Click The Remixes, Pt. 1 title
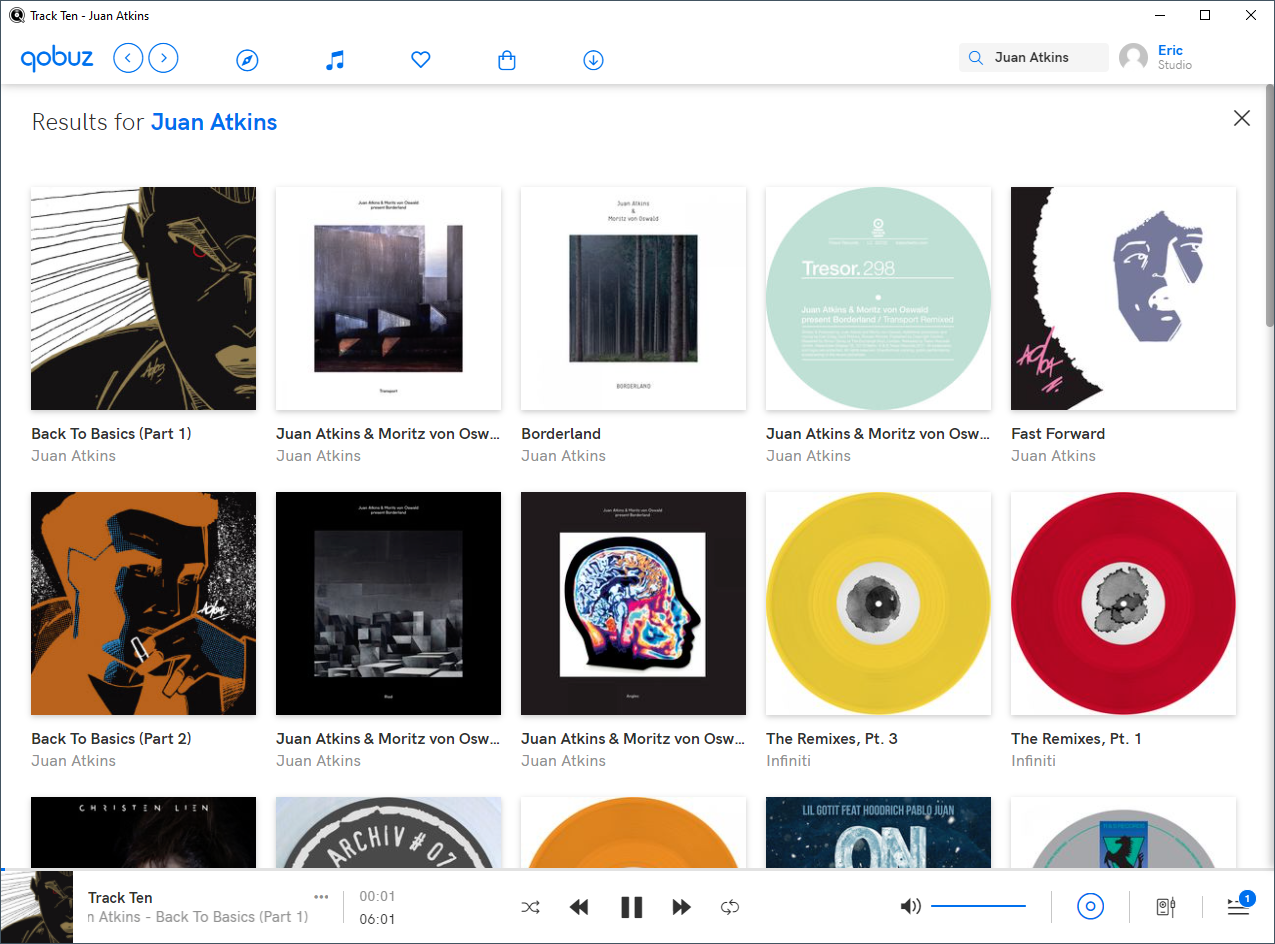The width and height of the screenshot is (1275, 944). click(1076, 739)
